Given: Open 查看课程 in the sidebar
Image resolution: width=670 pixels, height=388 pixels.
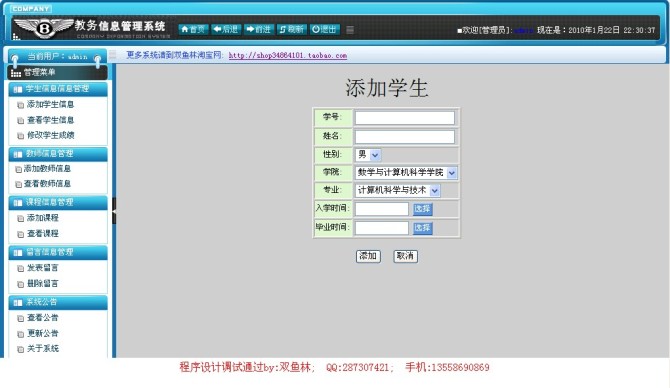Looking at the screenshot, I should [x=43, y=234].
